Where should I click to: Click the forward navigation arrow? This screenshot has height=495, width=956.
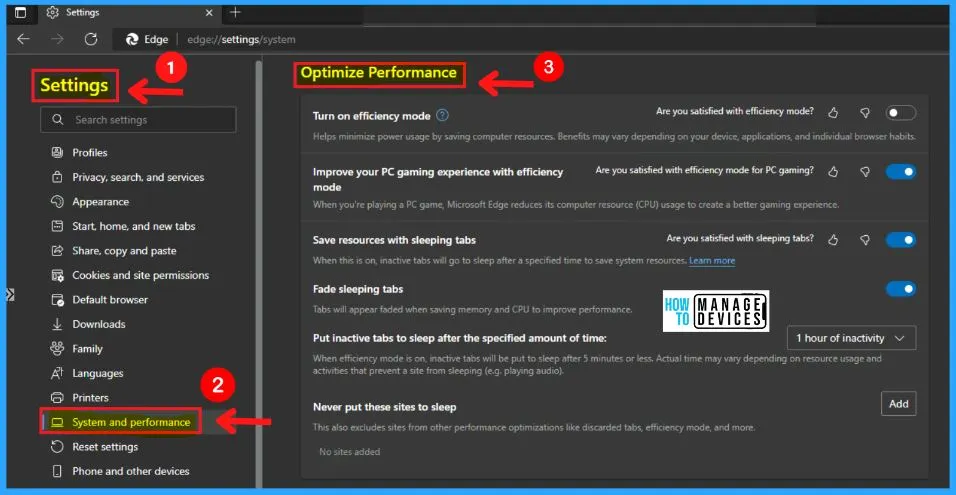tap(57, 40)
